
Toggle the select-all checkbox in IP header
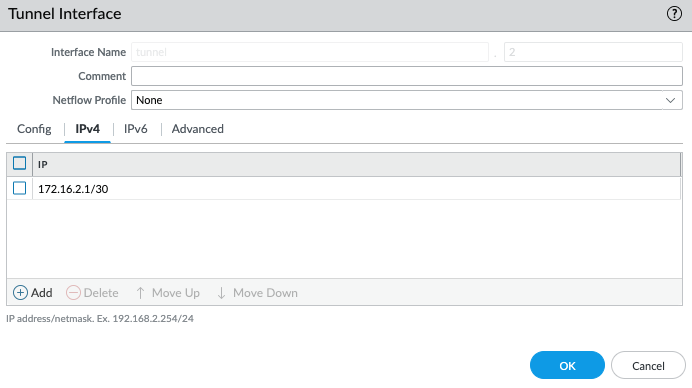(19, 163)
